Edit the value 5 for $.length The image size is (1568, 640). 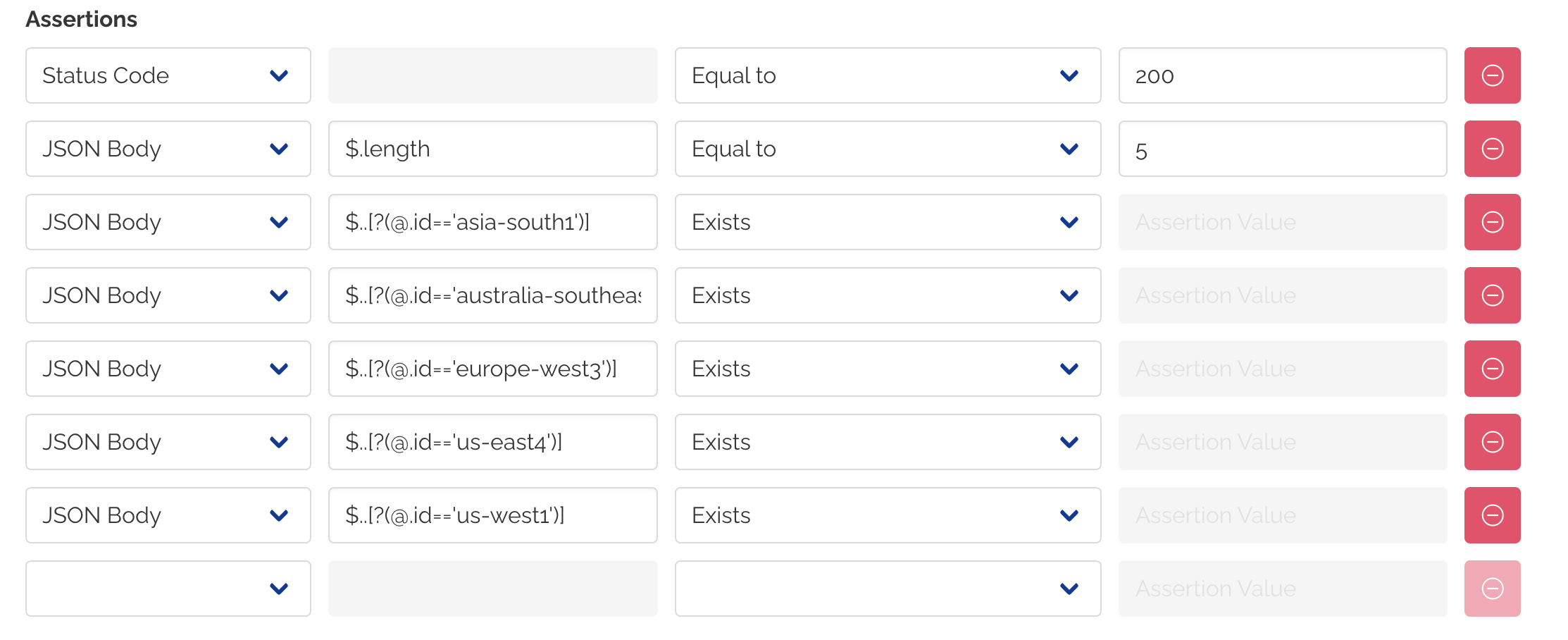pyautogui.click(x=1281, y=149)
